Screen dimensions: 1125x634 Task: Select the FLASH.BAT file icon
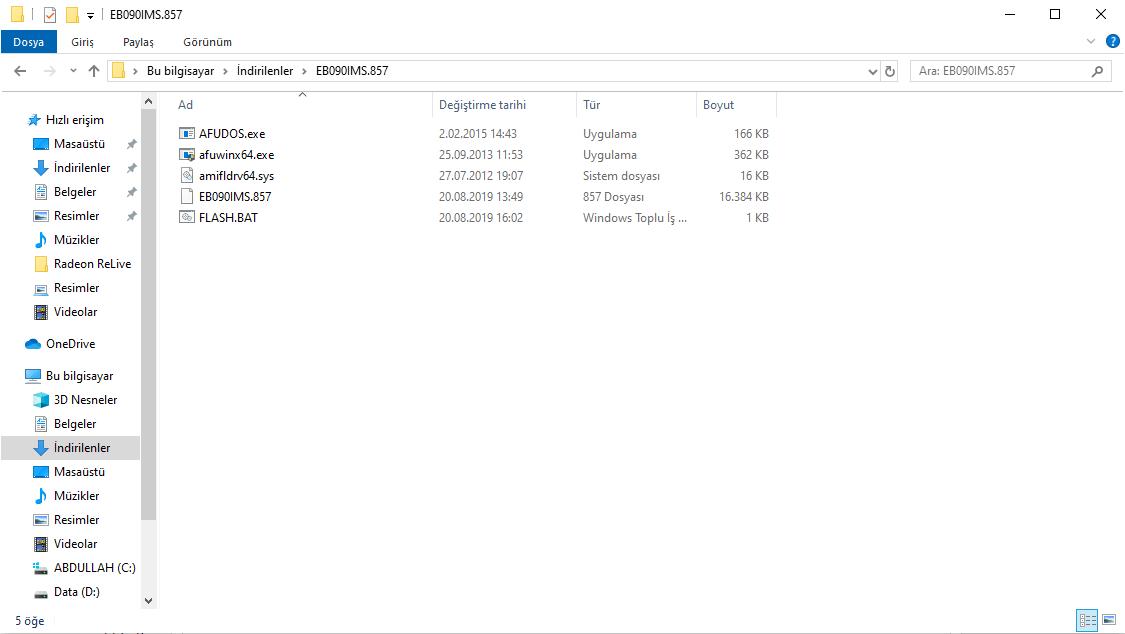pyautogui.click(x=187, y=217)
